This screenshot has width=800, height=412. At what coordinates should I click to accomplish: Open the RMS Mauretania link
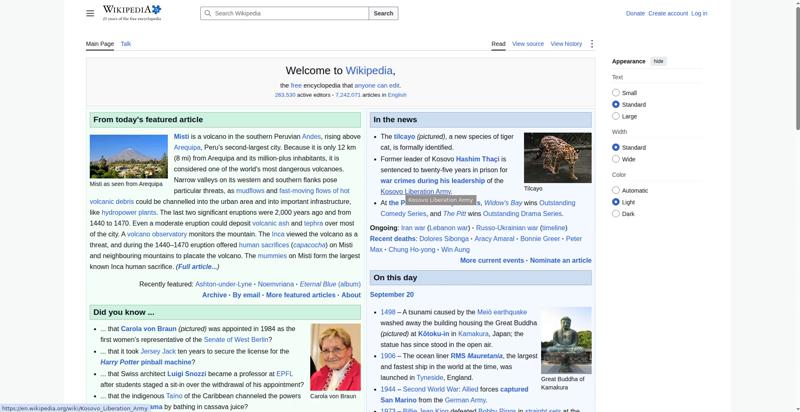pyautogui.click(x=477, y=356)
